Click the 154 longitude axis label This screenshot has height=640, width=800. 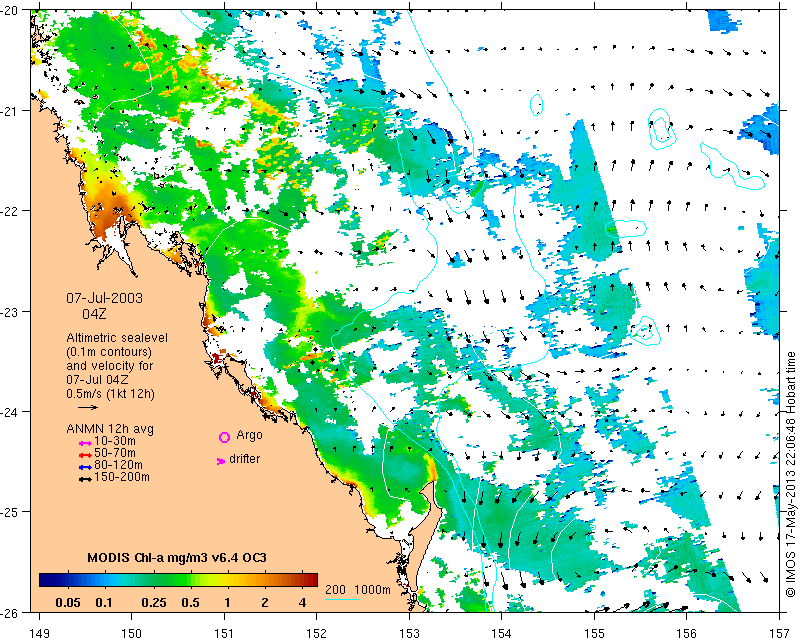point(502,633)
